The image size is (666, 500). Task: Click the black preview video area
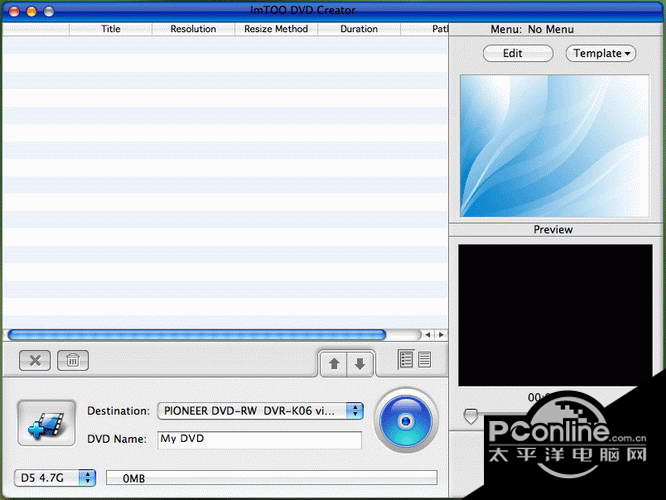click(555, 315)
